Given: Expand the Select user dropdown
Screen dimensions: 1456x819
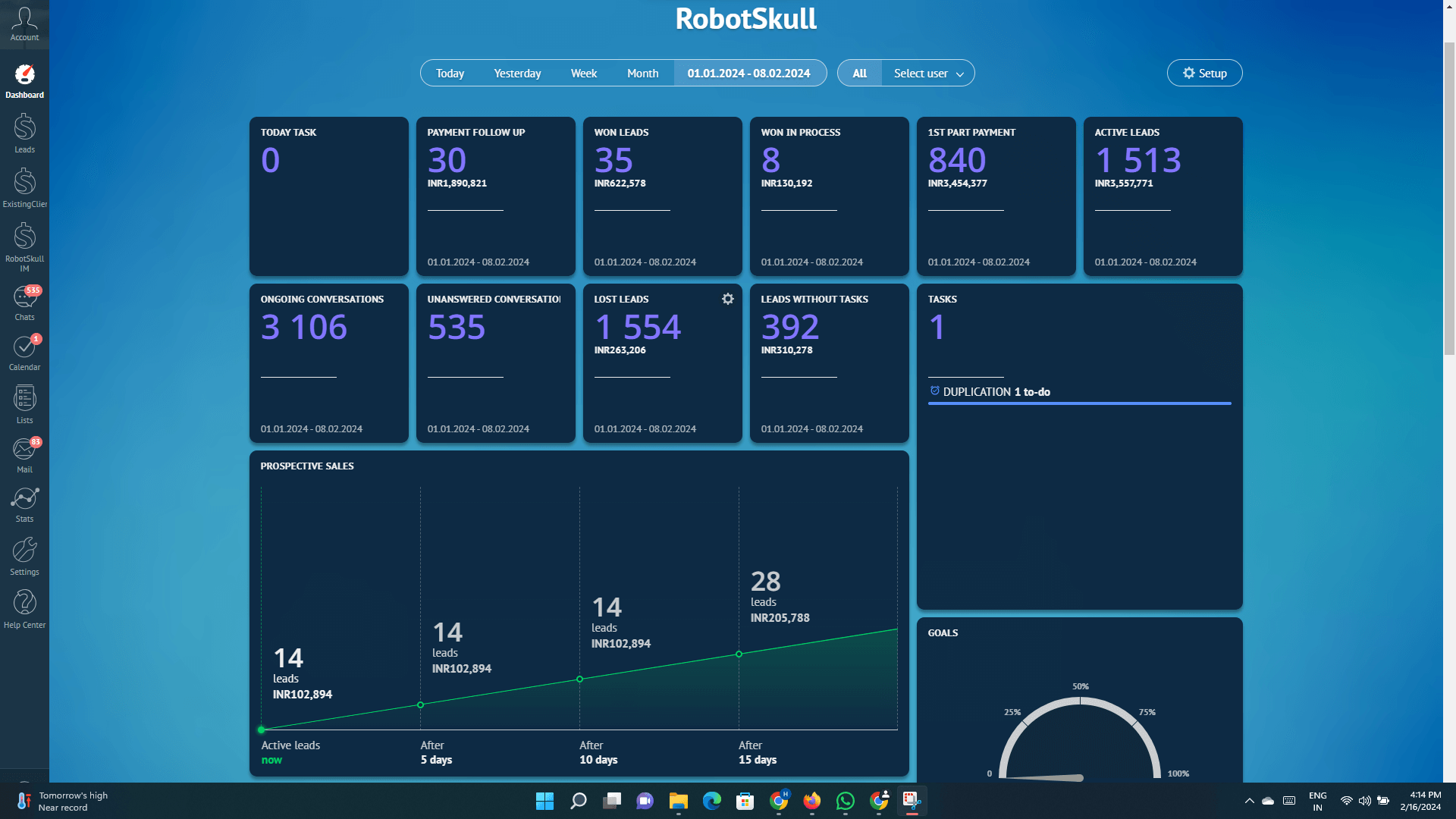Looking at the screenshot, I should [928, 73].
